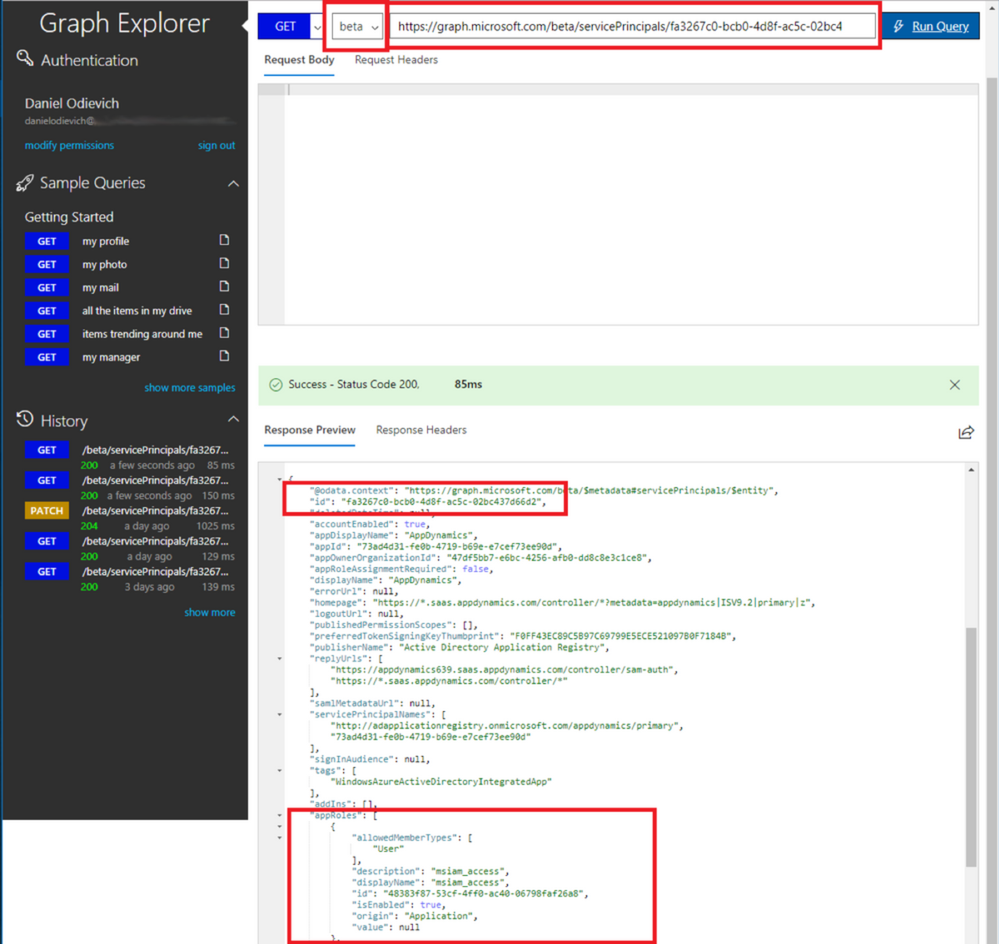This screenshot has width=999, height=944.
Task: Collapse the Sample Queries section
Action: pyautogui.click(x=233, y=183)
